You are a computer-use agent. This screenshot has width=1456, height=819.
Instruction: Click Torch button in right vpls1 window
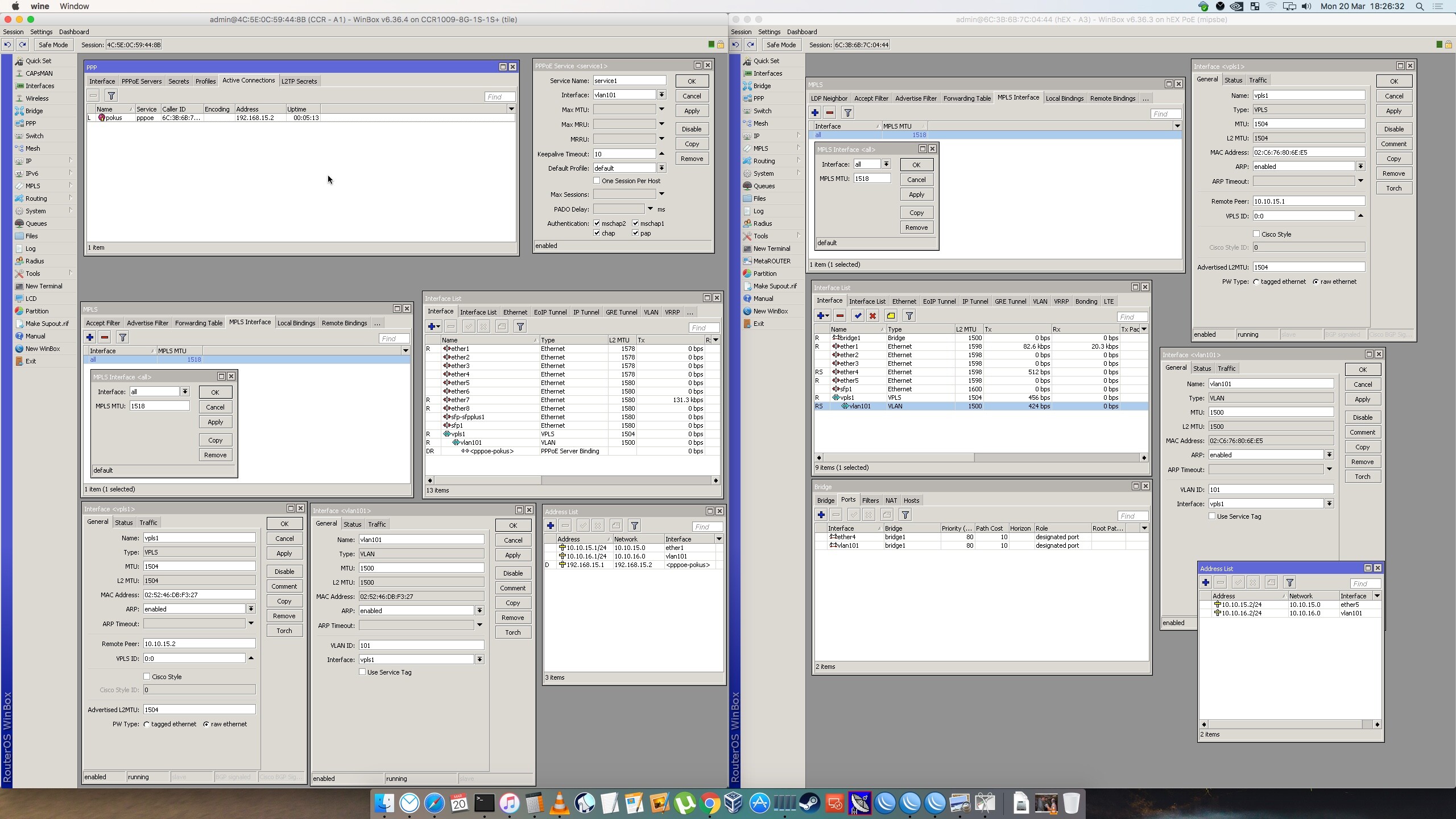click(x=1393, y=188)
